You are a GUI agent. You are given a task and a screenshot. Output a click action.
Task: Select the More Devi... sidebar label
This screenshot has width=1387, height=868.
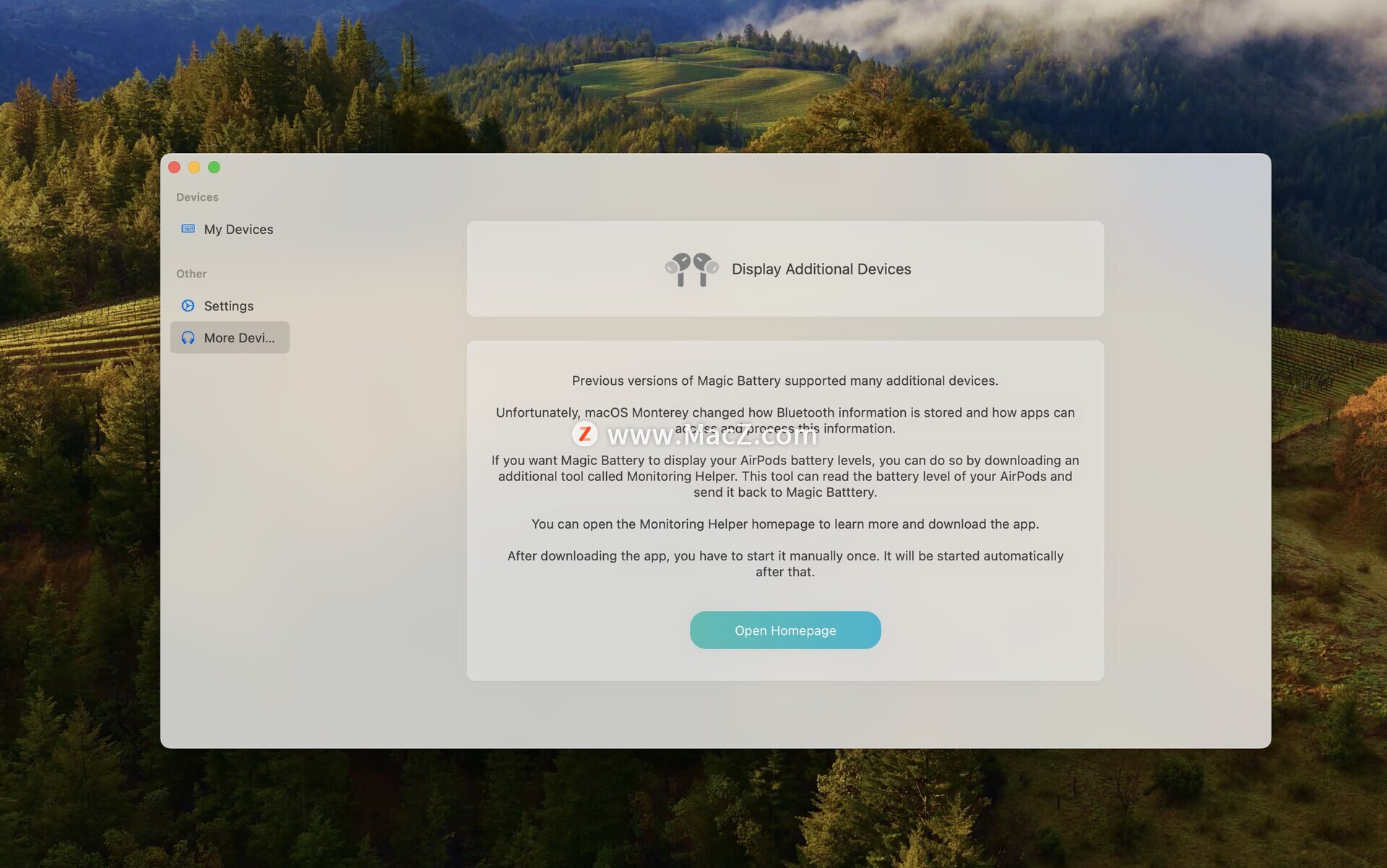coord(239,337)
